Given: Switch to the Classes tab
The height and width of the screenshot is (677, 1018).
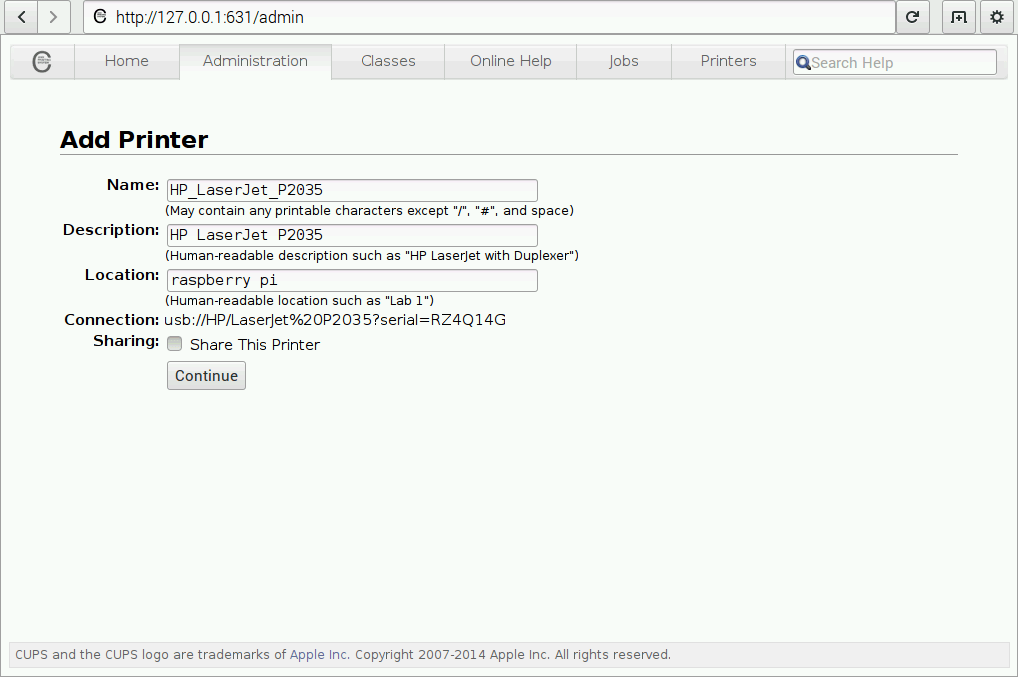Looking at the screenshot, I should 388,61.
